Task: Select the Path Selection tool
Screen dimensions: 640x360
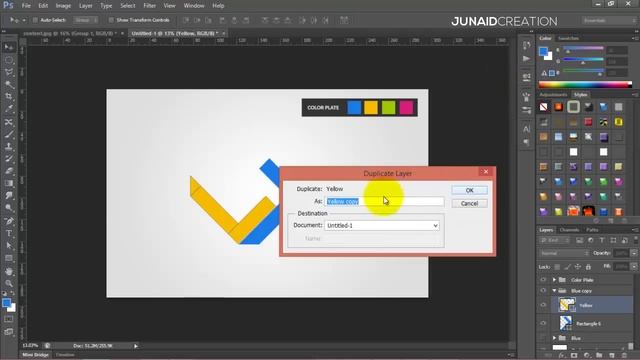Action: point(9,246)
